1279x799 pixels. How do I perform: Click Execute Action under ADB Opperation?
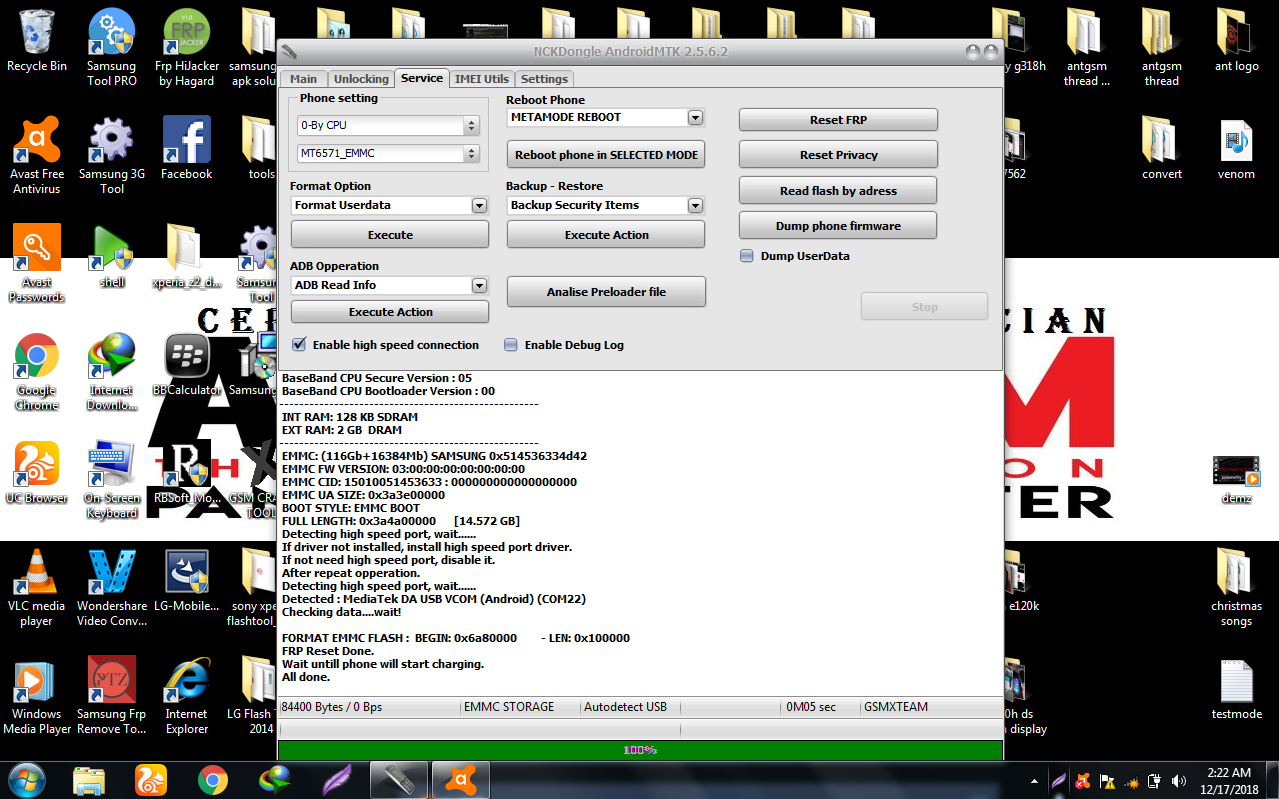coord(390,312)
